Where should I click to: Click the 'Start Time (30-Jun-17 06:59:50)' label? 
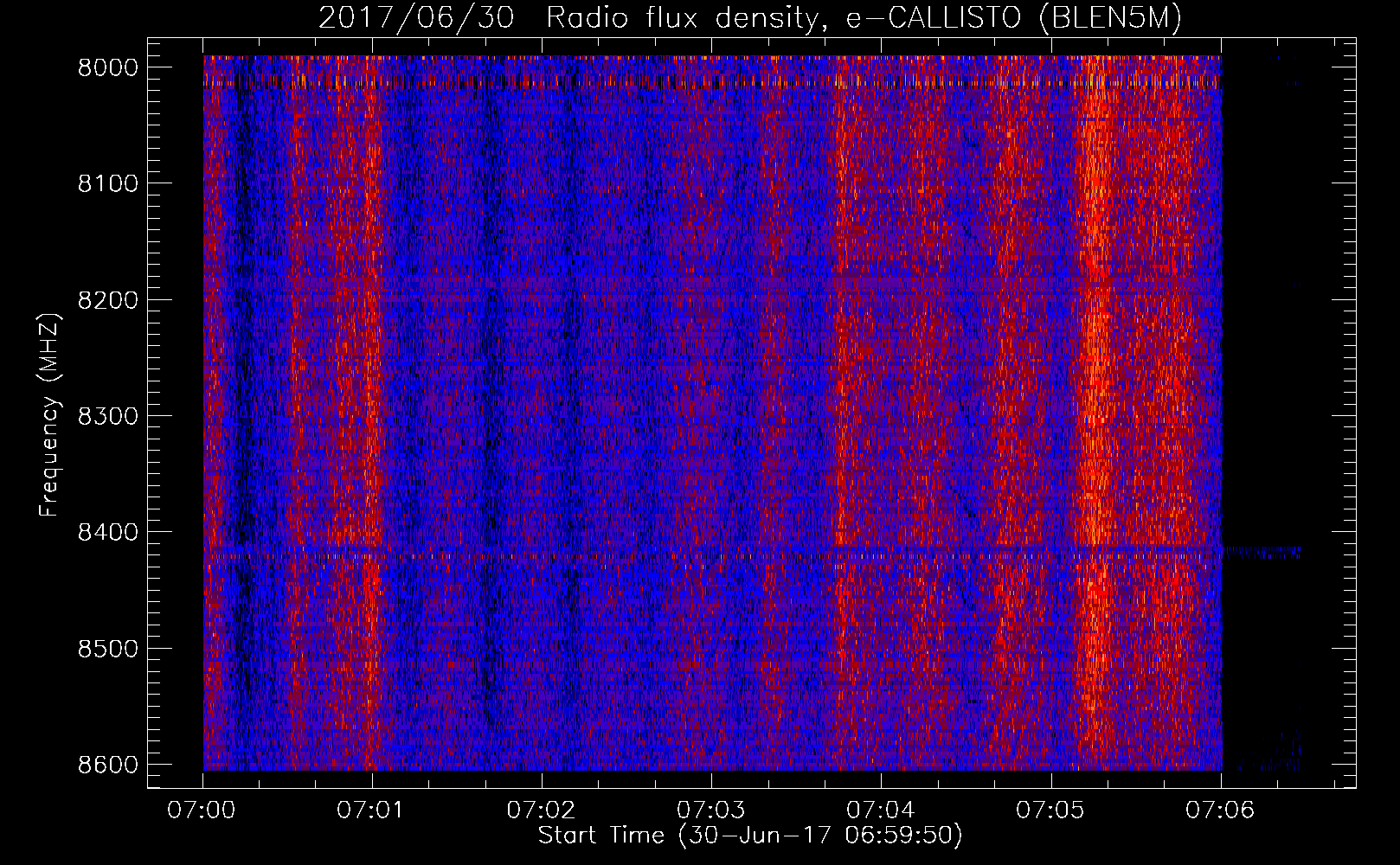(x=750, y=836)
